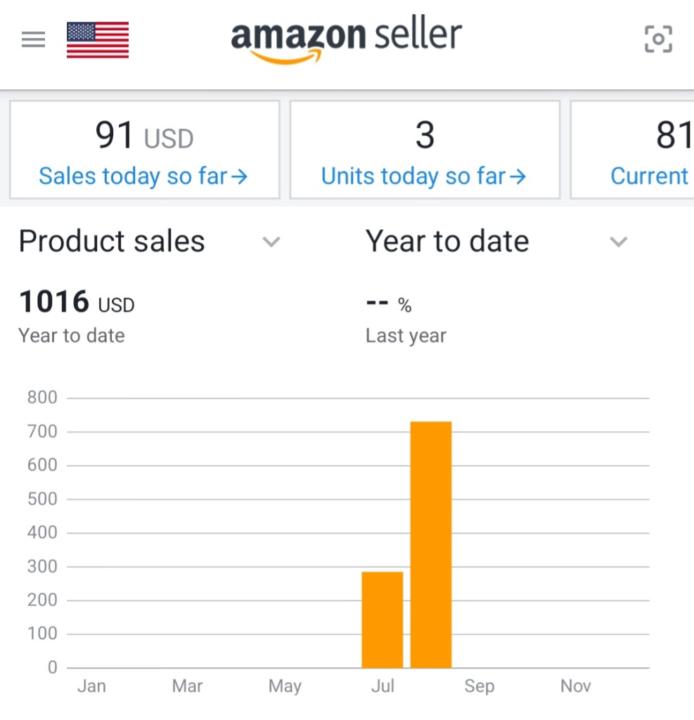Tap the Nov label on chart axis
Viewport: 694px width, 720px height.
tap(575, 686)
